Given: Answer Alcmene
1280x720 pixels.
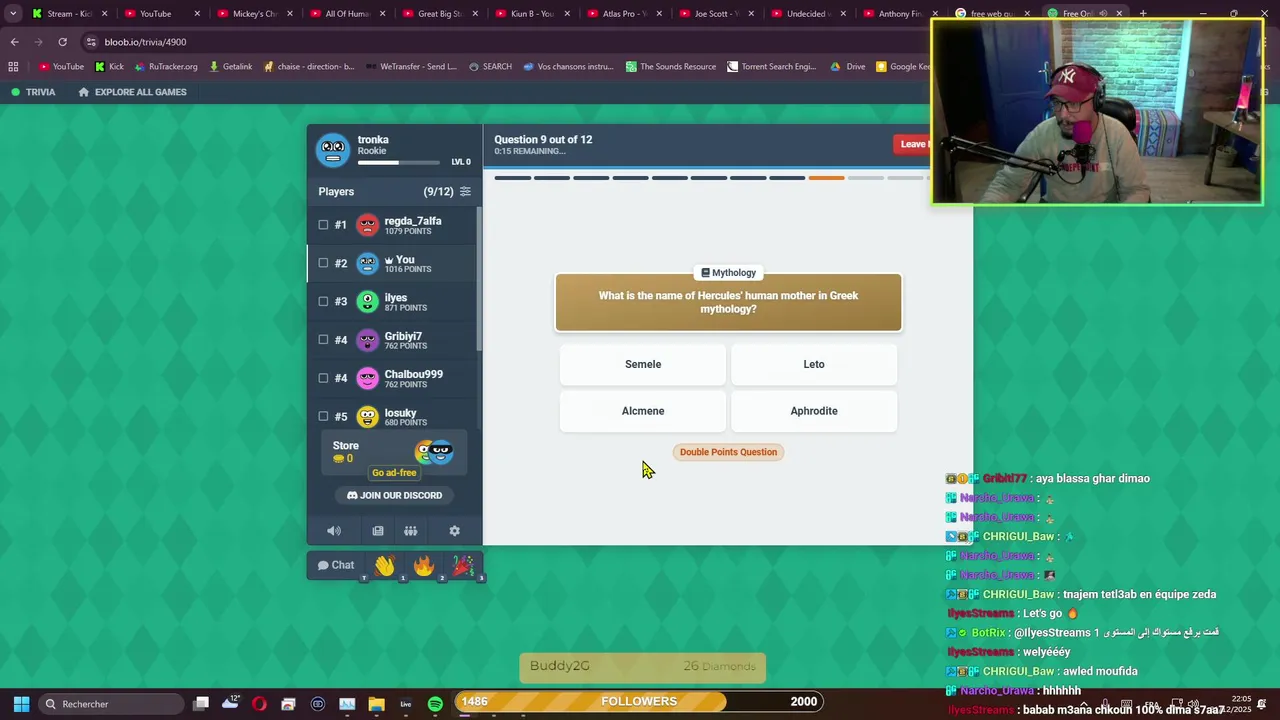Looking at the screenshot, I should [x=643, y=411].
